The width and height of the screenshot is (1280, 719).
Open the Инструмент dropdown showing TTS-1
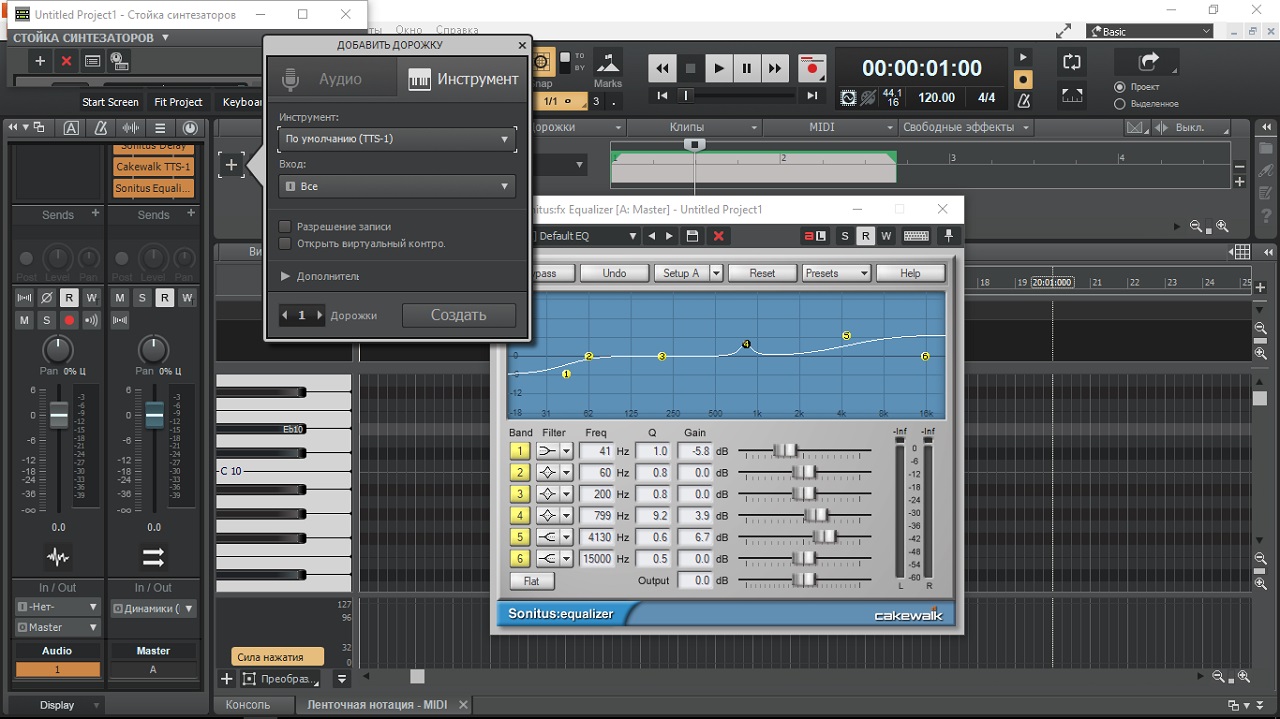click(x=397, y=139)
